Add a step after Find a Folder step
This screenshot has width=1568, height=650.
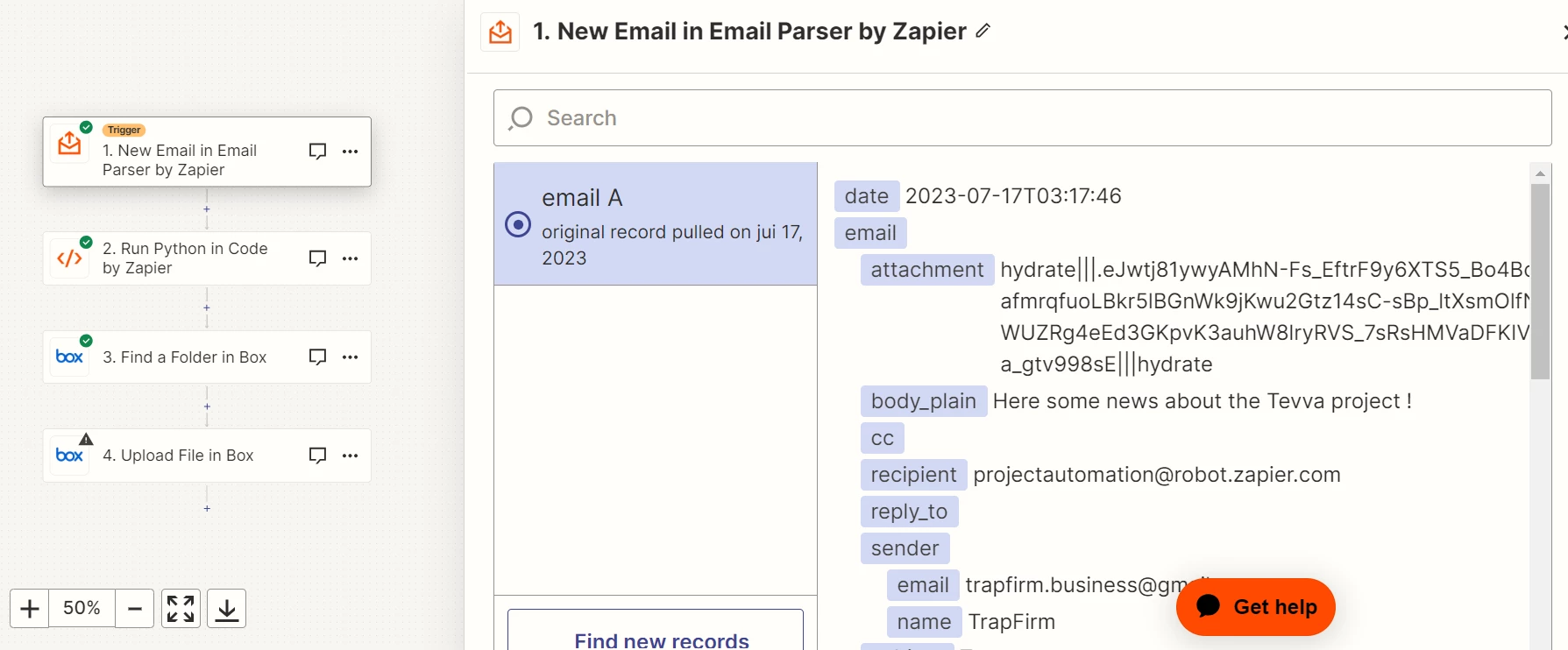point(207,406)
